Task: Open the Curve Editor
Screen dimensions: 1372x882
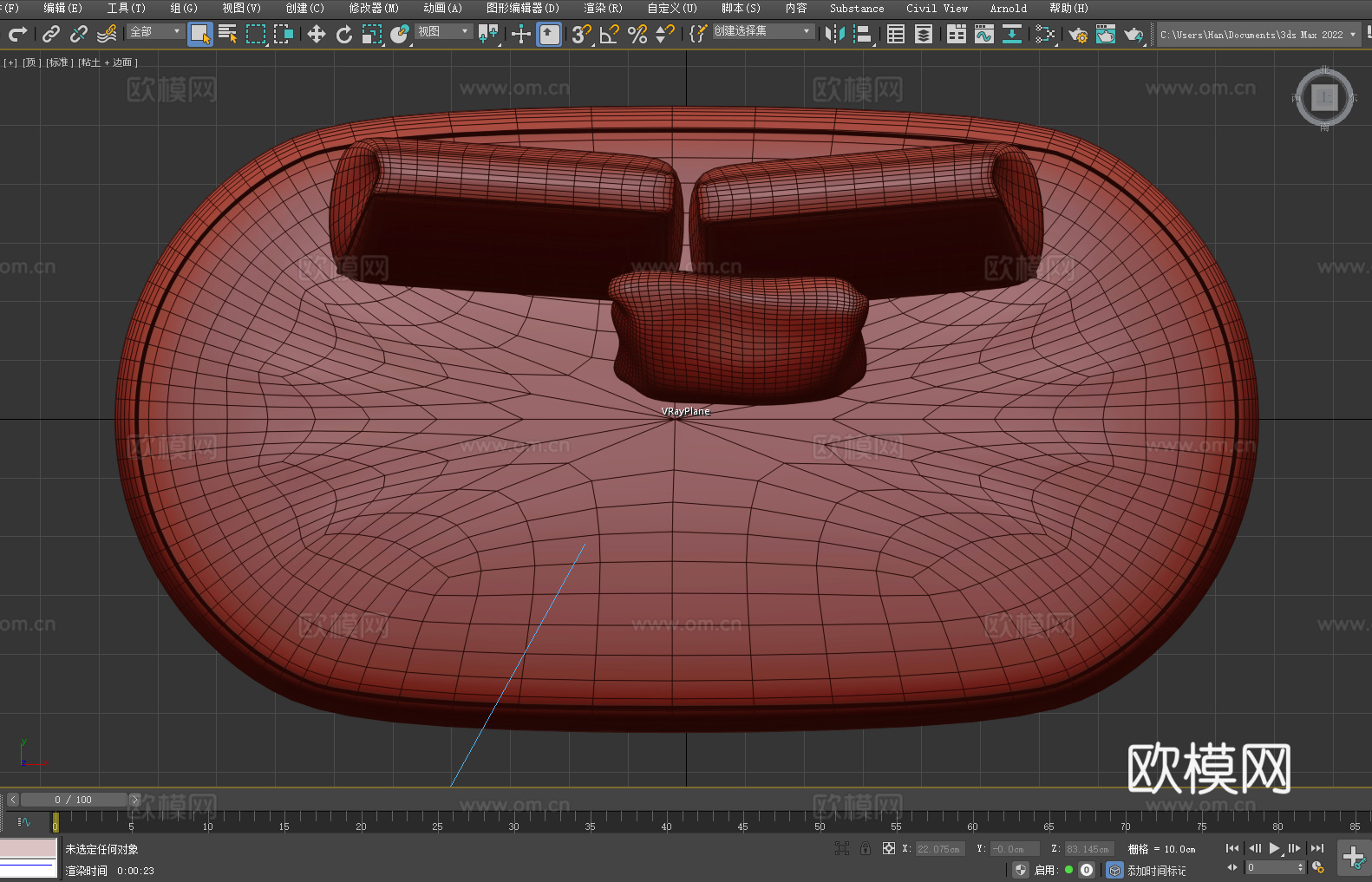Action: click(984, 34)
